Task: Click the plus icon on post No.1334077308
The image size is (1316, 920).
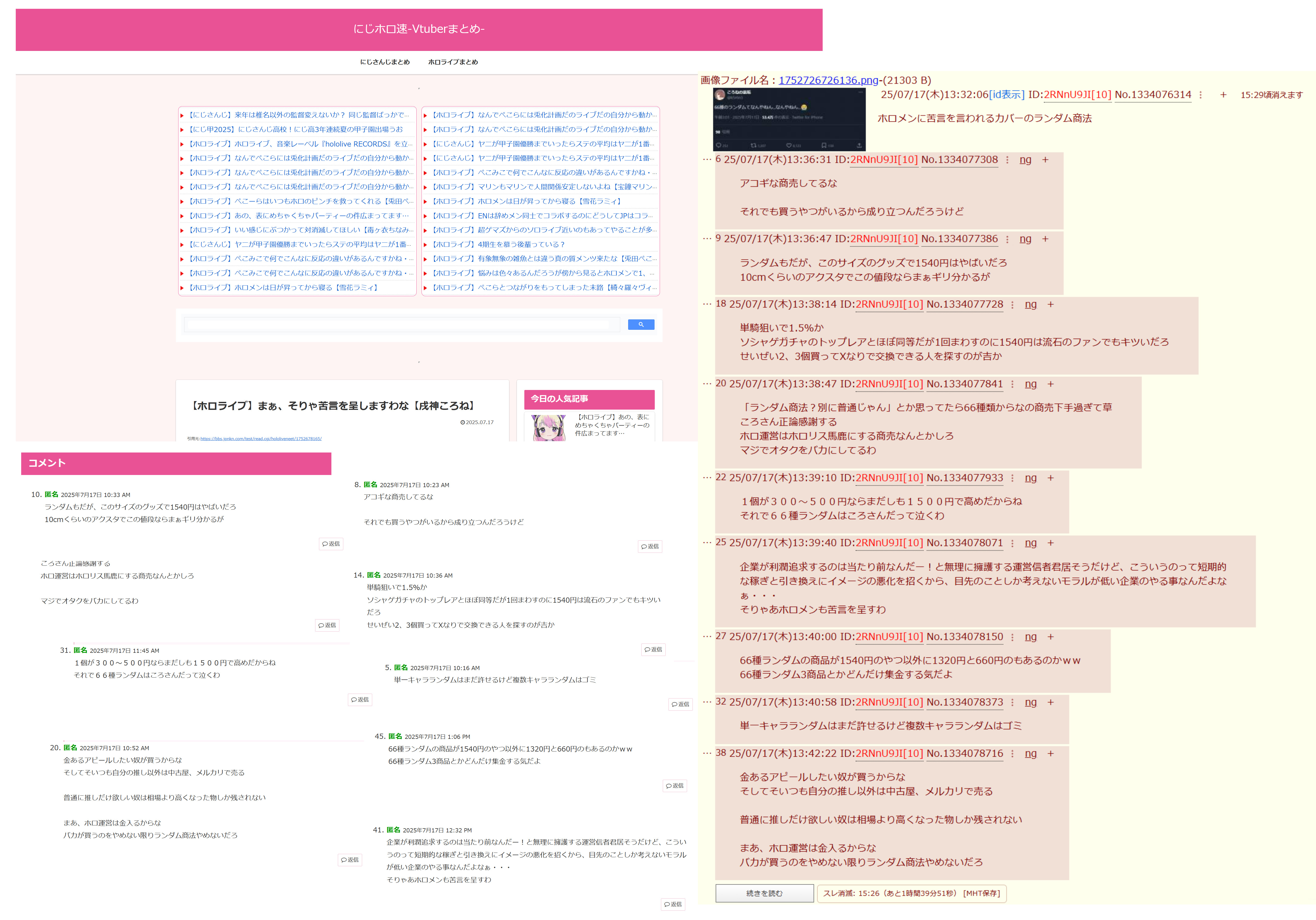Action: pos(1046,160)
